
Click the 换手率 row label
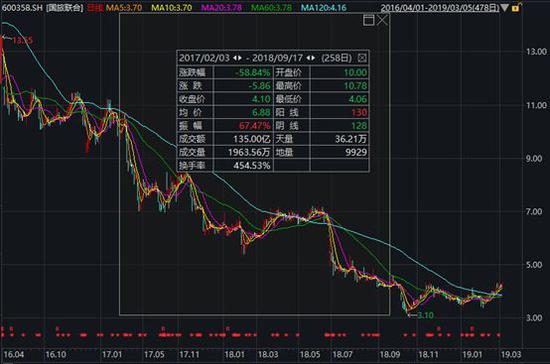pyautogui.click(x=192, y=166)
